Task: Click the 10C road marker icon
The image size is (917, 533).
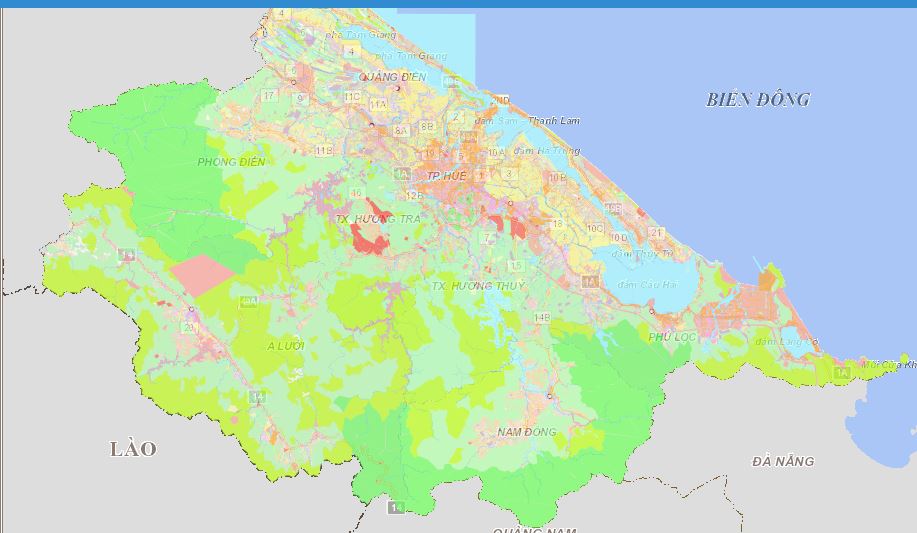Action: click(x=595, y=229)
